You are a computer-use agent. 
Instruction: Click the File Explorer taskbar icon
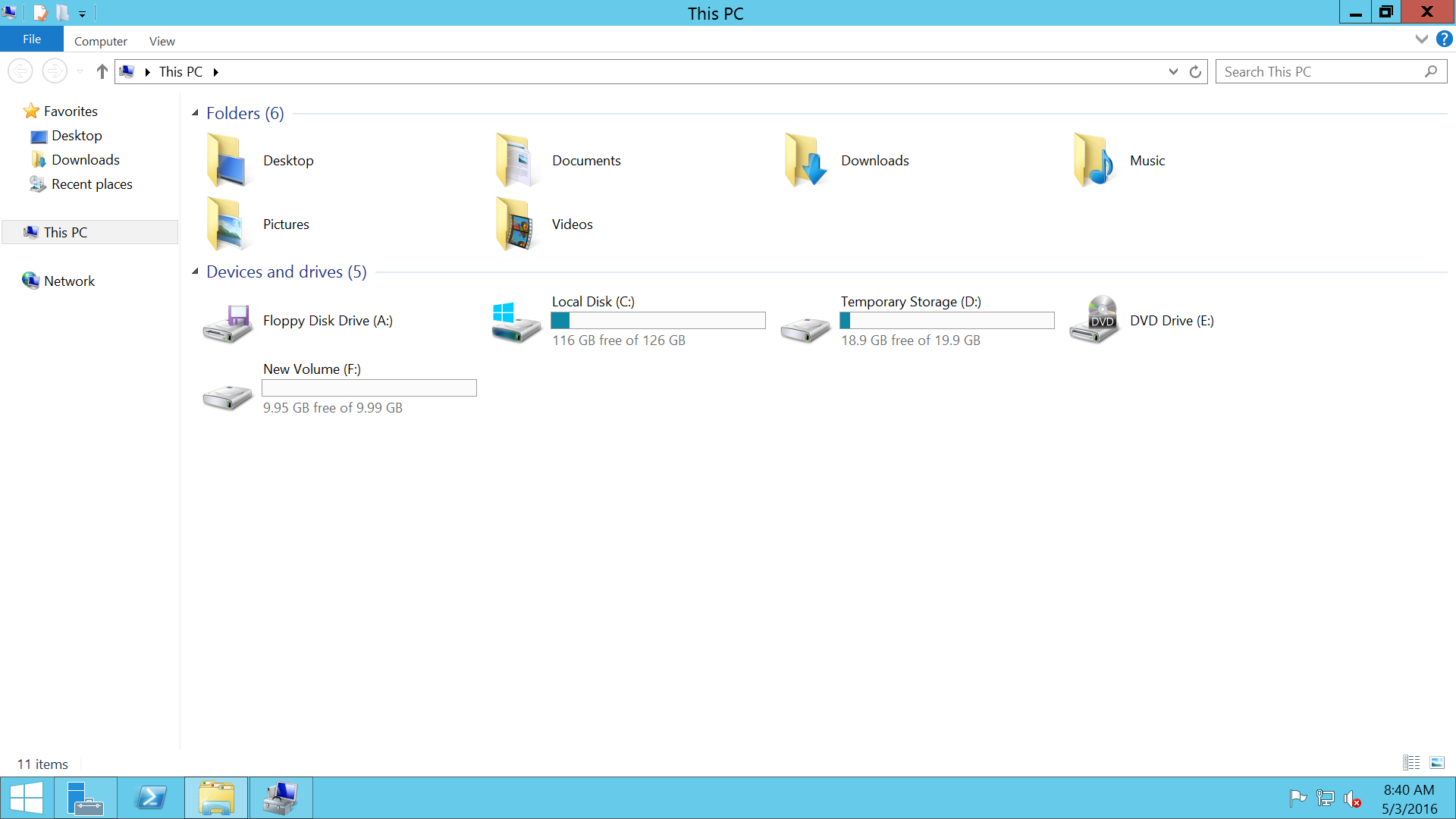point(216,798)
